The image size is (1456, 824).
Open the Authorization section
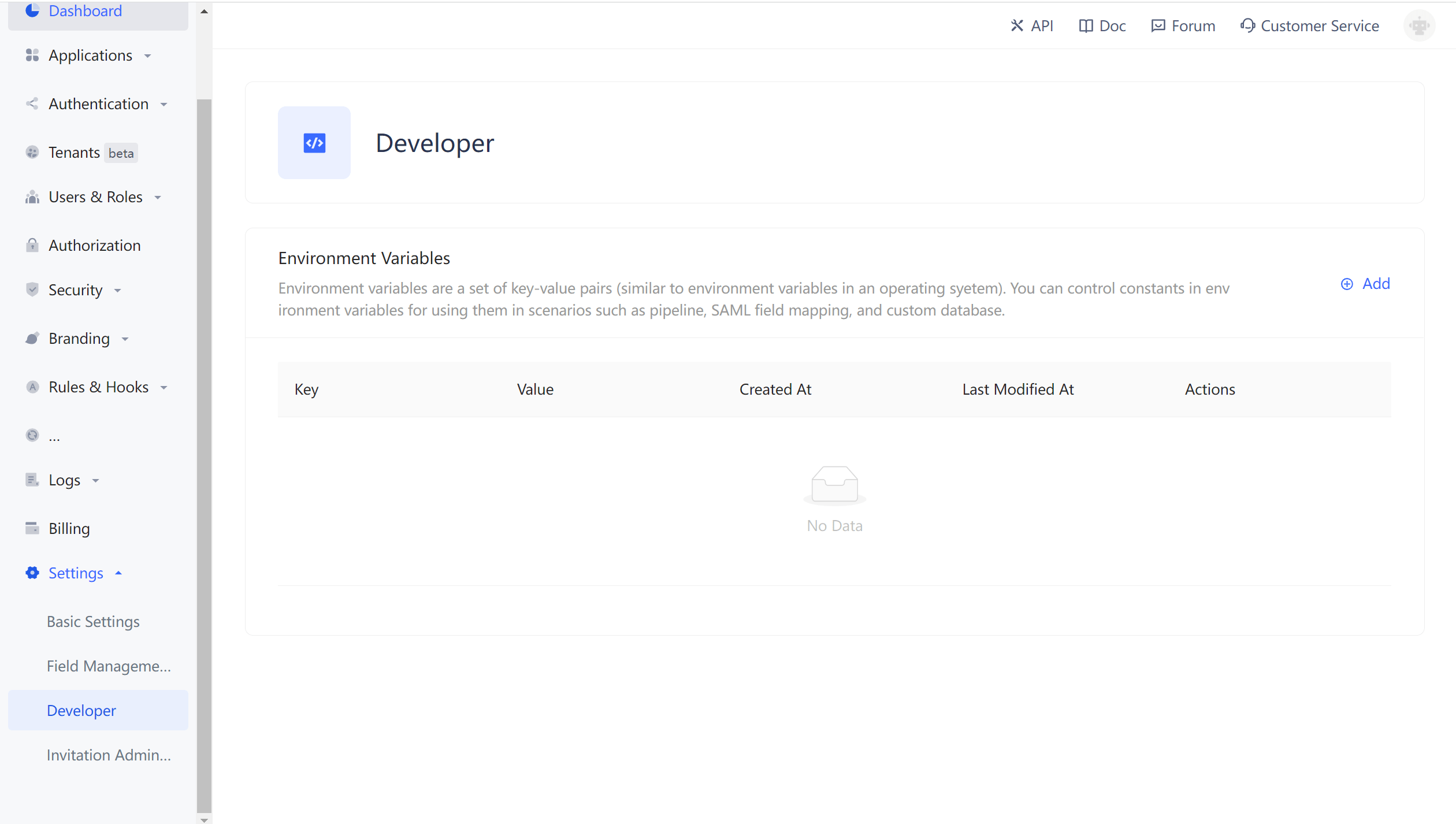coord(94,245)
